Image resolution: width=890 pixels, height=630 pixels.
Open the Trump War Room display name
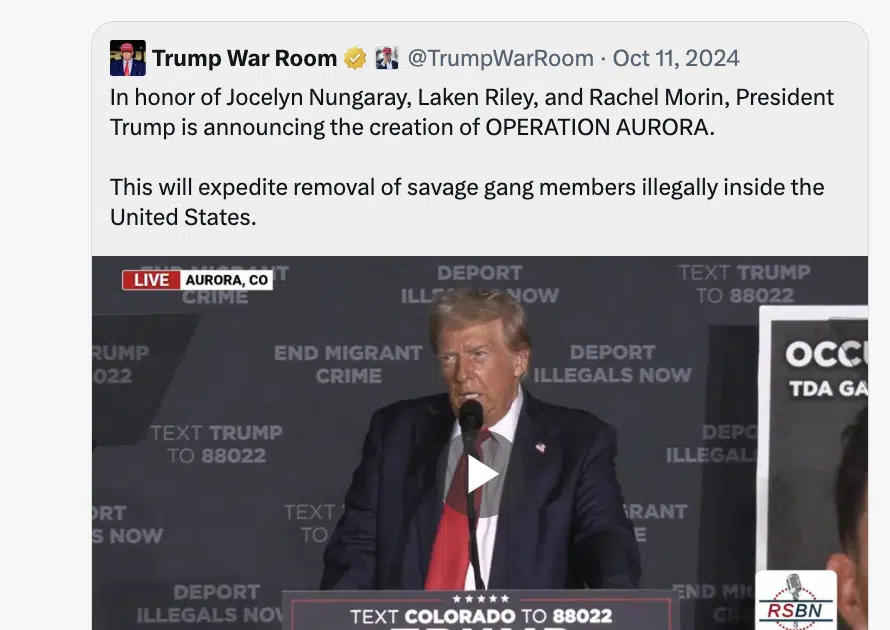(x=245, y=58)
